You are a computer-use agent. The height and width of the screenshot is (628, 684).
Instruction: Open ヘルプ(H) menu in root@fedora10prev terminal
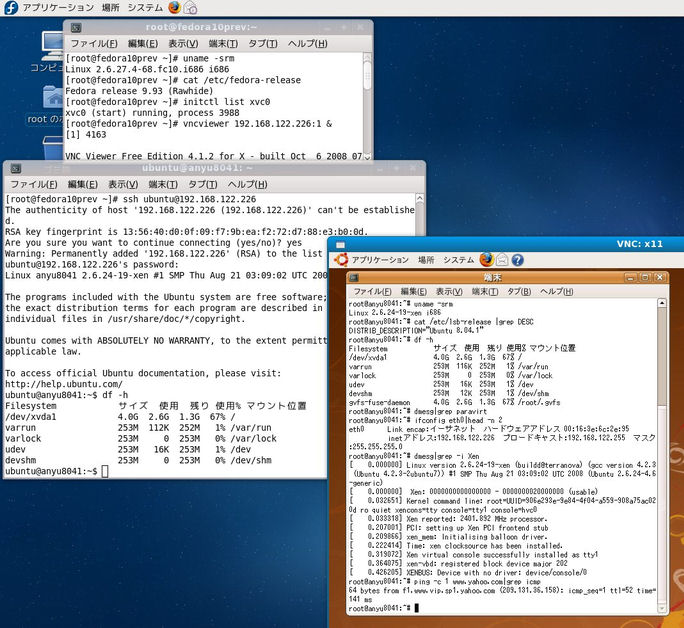(x=308, y=44)
